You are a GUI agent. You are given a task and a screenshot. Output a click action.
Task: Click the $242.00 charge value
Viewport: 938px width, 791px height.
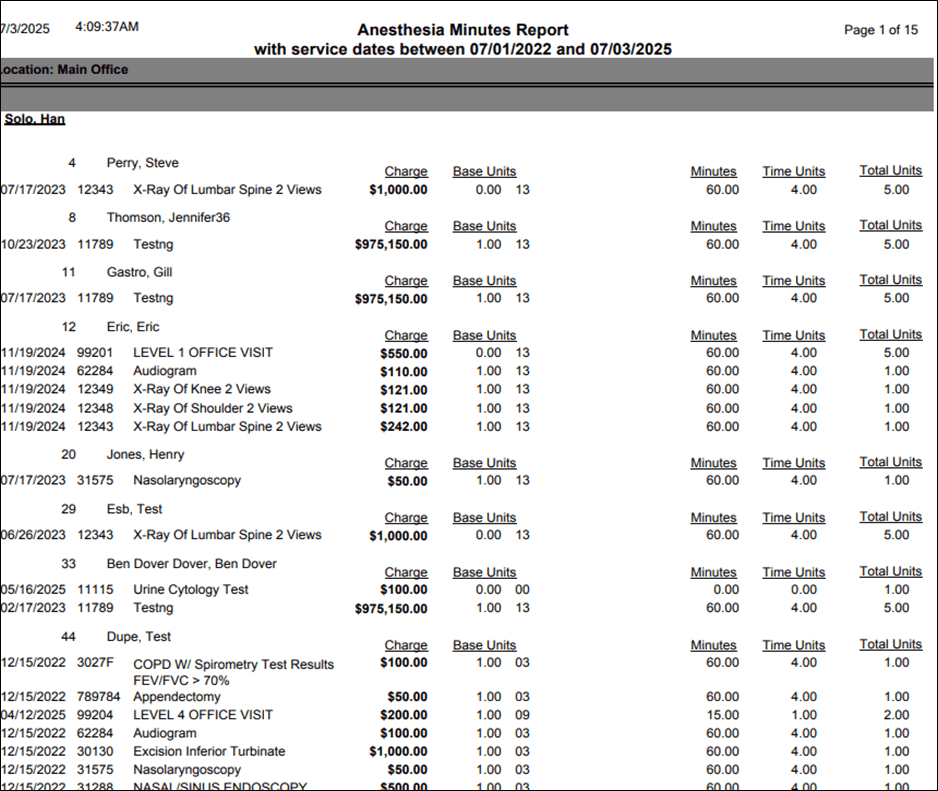tap(404, 426)
